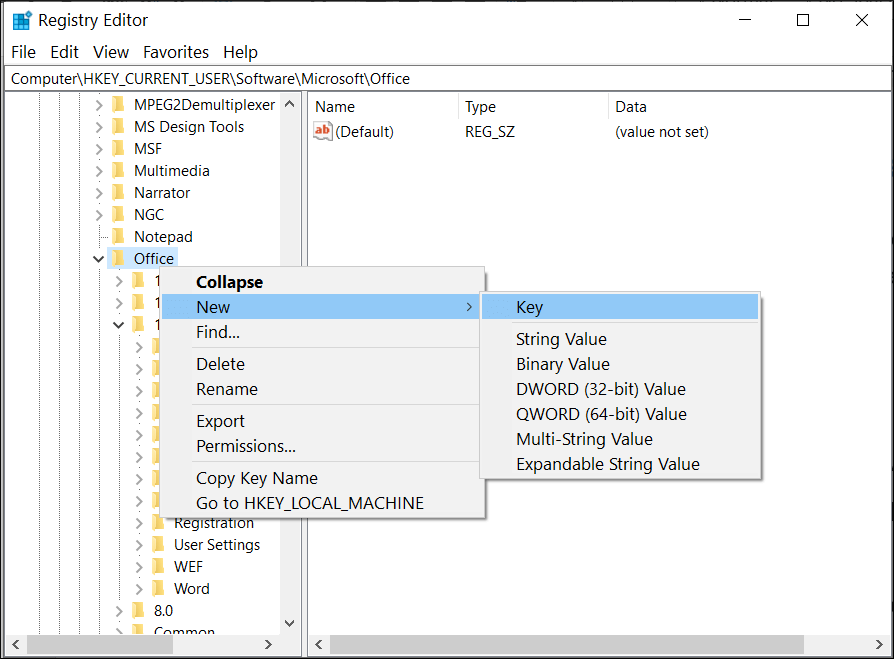
Task: Expand the MSF key
Action: (x=99, y=149)
